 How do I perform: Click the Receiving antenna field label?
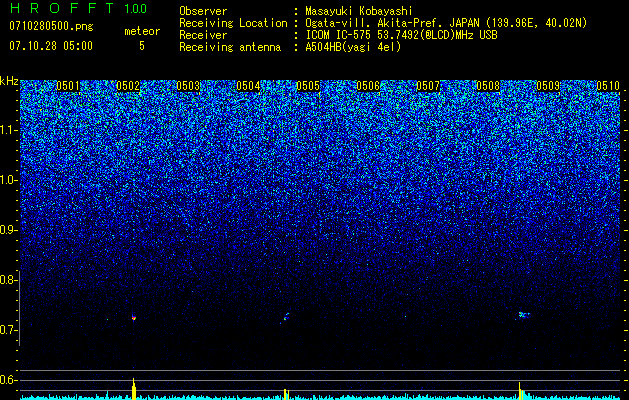pos(230,47)
